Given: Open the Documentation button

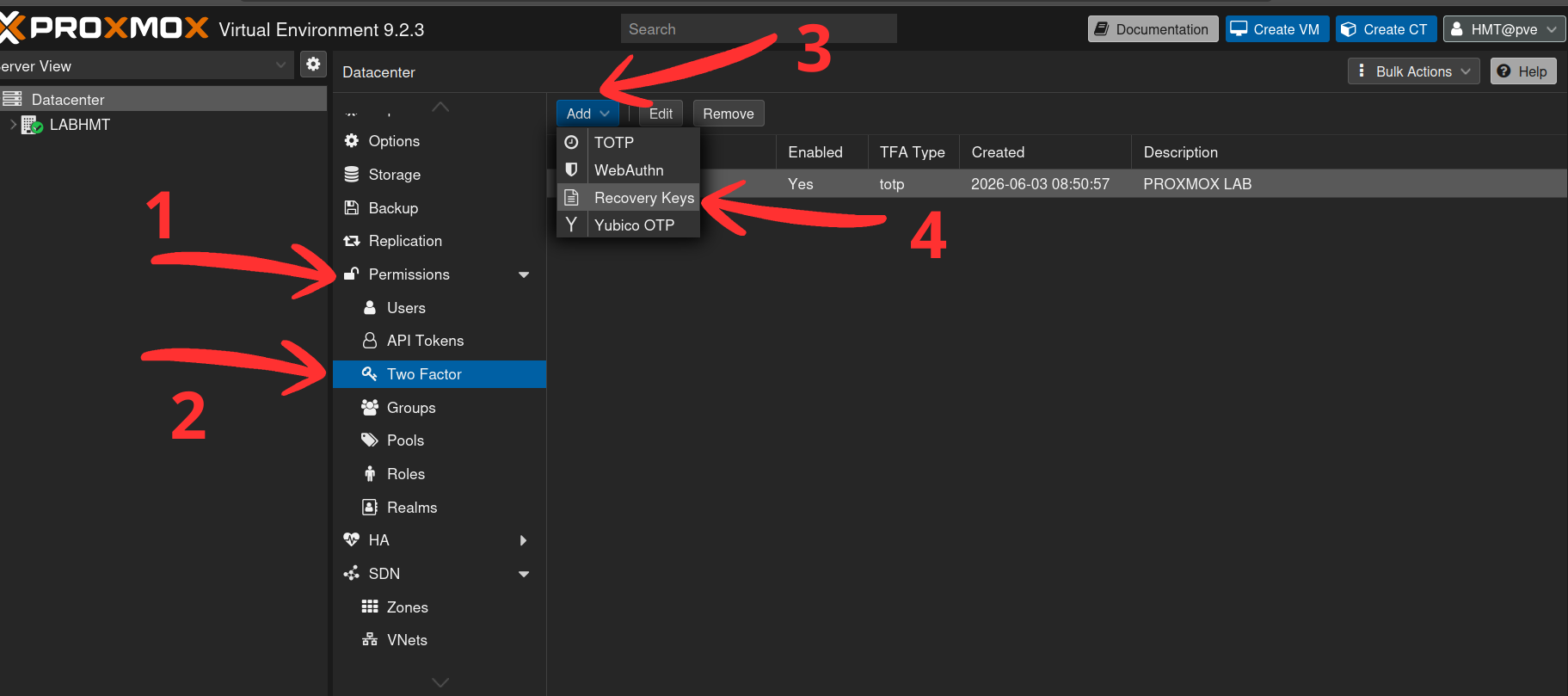Looking at the screenshot, I should 1153,29.
